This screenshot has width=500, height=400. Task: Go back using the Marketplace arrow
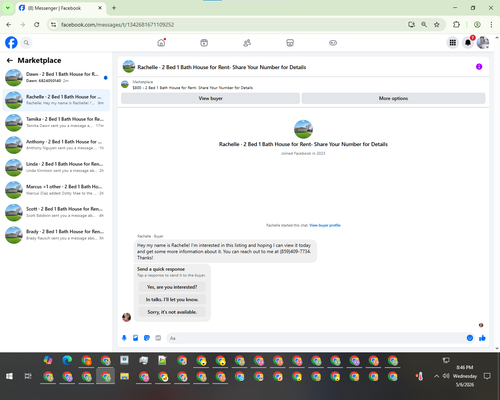pyautogui.click(x=10, y=60)
